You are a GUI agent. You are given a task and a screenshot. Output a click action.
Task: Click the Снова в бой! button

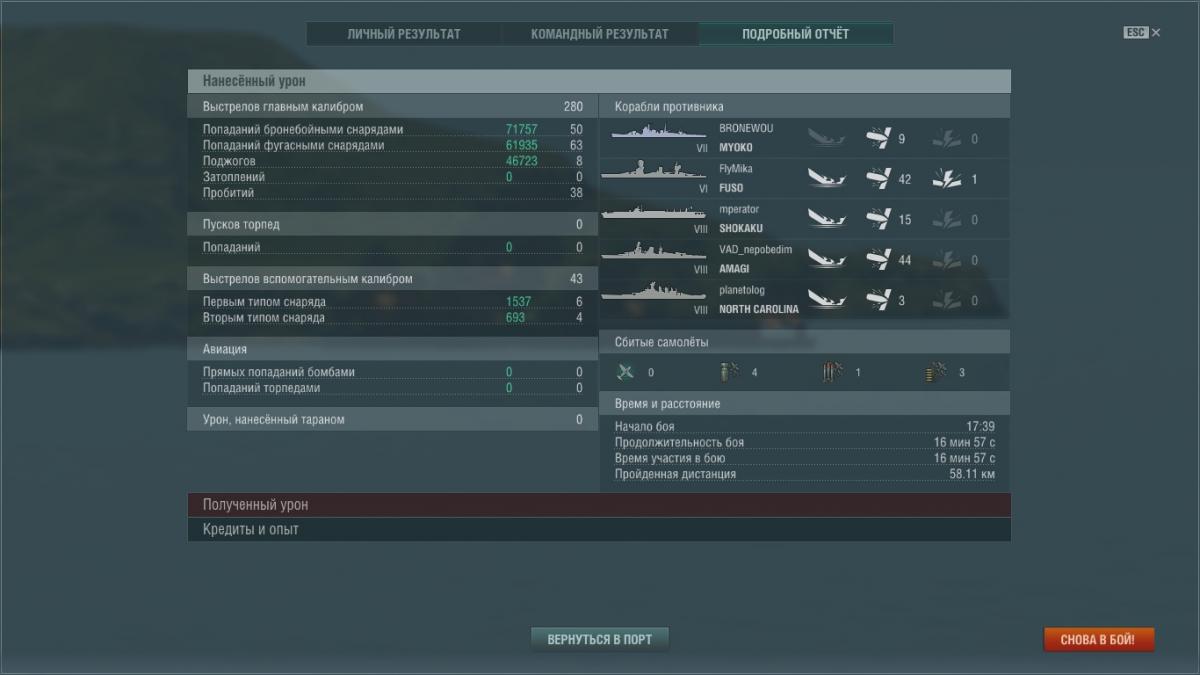coord(1098,639)
